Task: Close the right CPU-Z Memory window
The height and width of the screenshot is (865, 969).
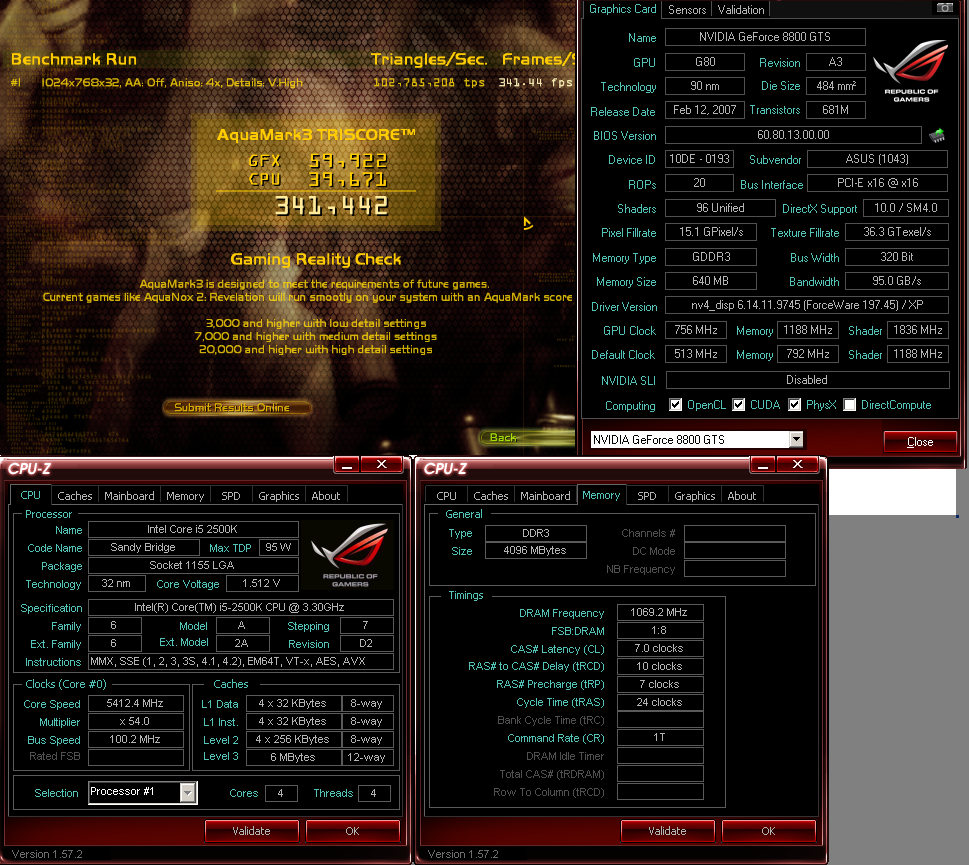Action: coord(797,465)
